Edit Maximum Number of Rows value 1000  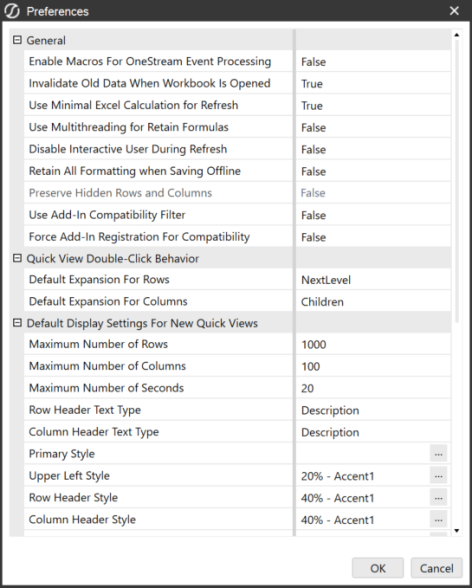pos(373,344)
